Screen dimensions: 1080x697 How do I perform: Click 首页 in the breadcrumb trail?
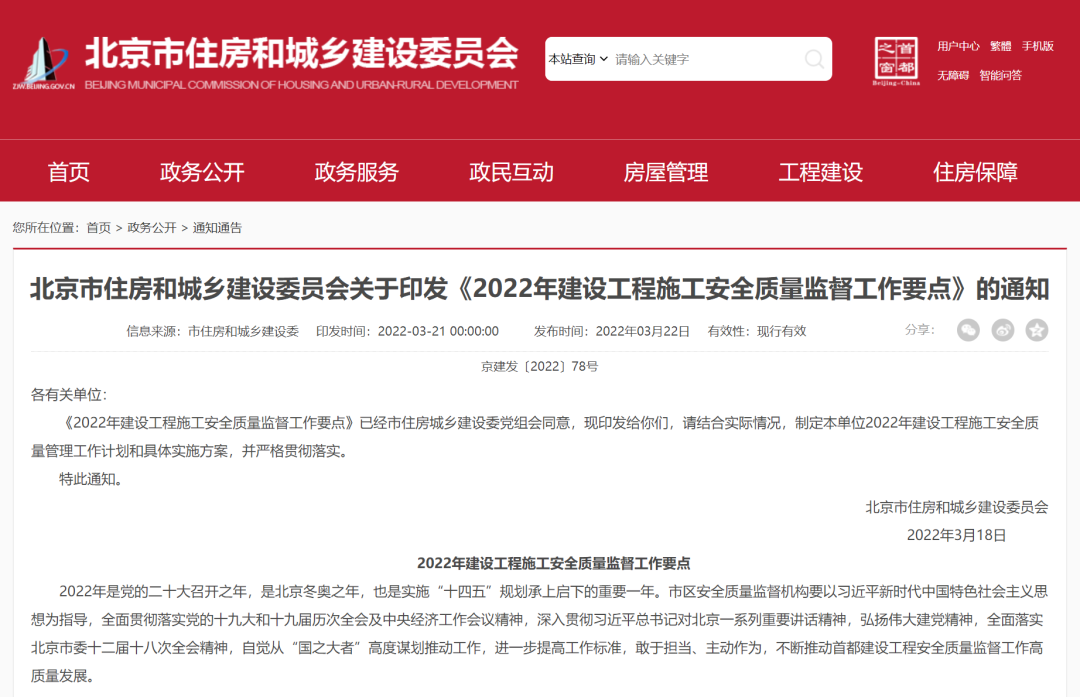97,228
